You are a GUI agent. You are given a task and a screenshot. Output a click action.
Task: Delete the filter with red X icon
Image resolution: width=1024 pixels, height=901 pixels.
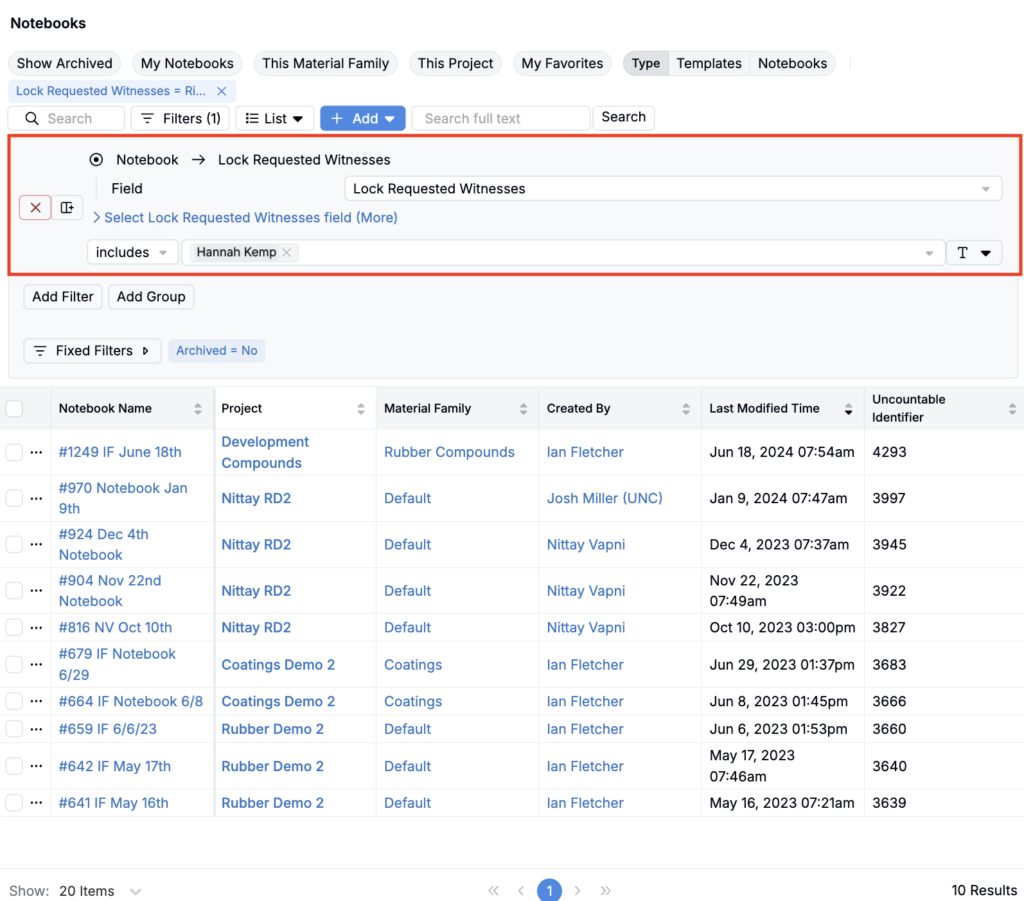tap(35, 207)
